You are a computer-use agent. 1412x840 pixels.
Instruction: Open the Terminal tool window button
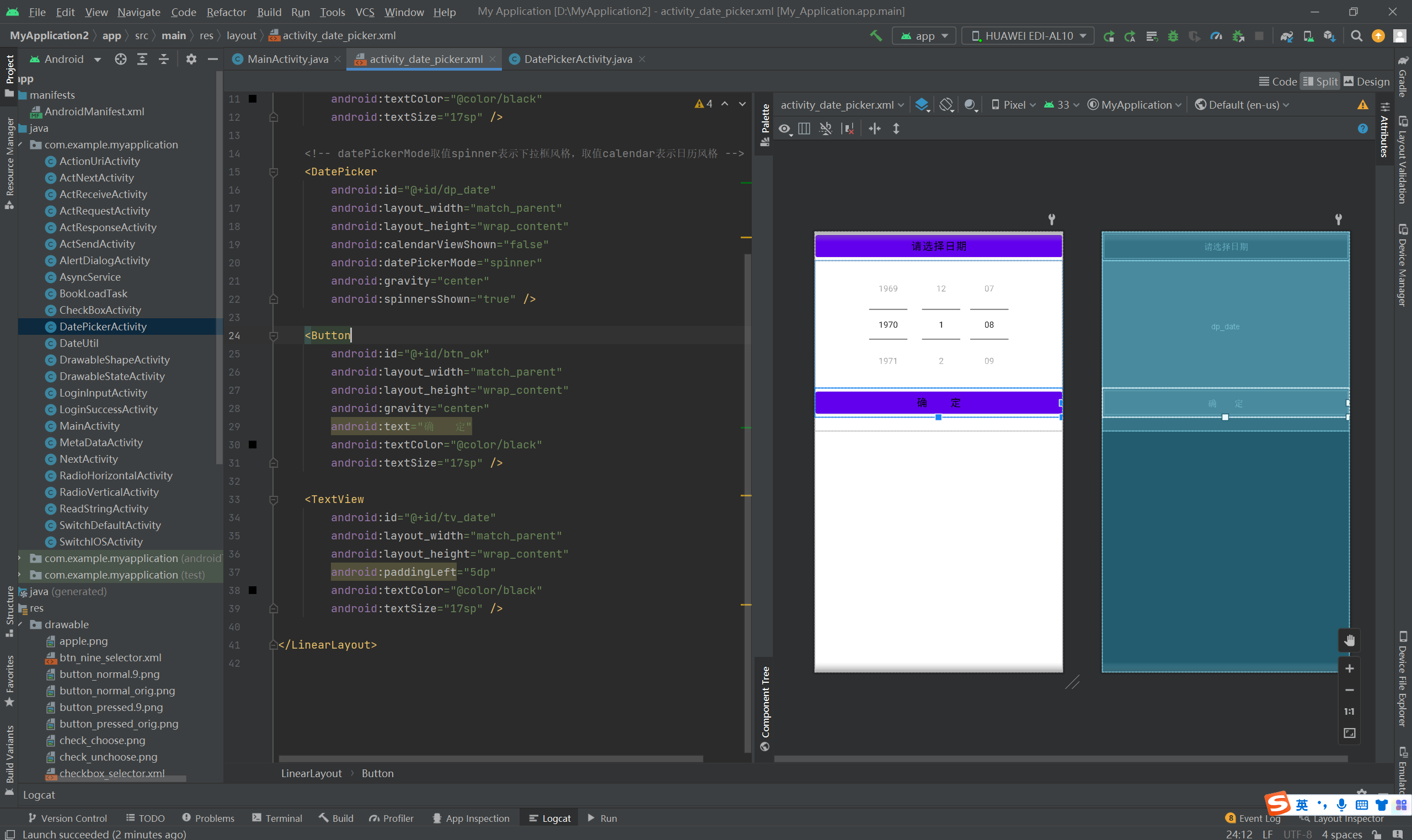tap(277, 818)
